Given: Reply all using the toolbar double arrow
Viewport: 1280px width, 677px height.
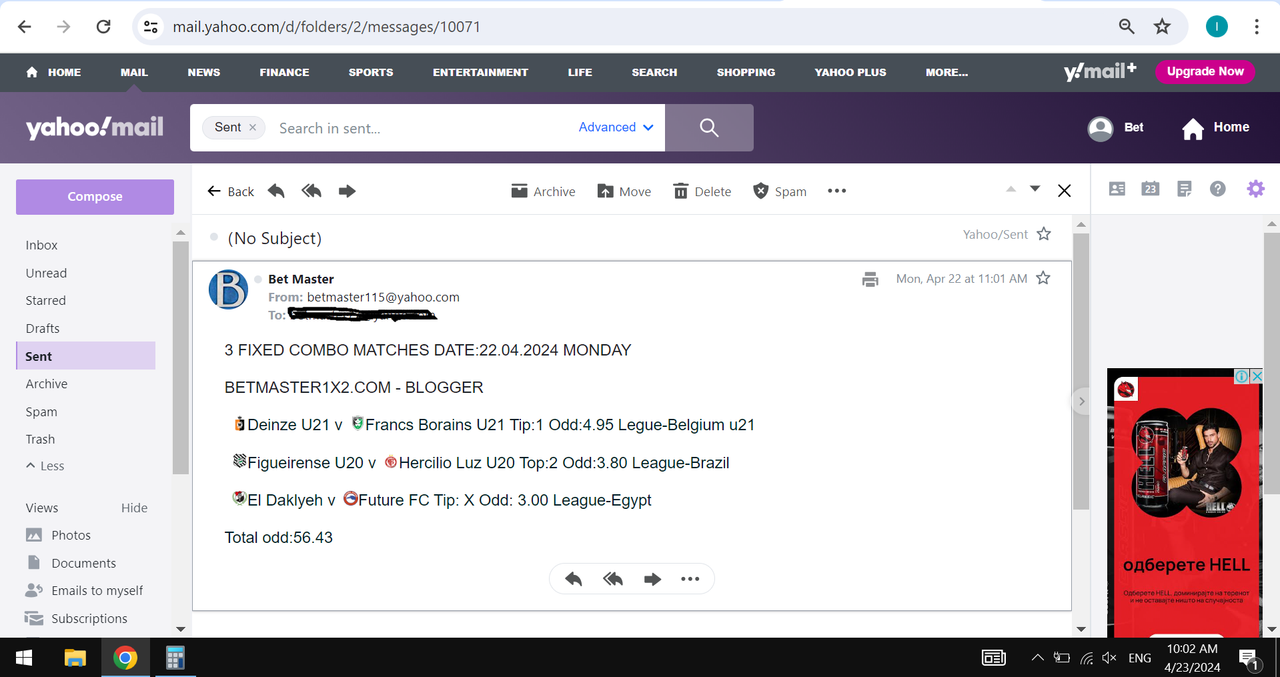Looking at the screenshot, I should [311, 191].
